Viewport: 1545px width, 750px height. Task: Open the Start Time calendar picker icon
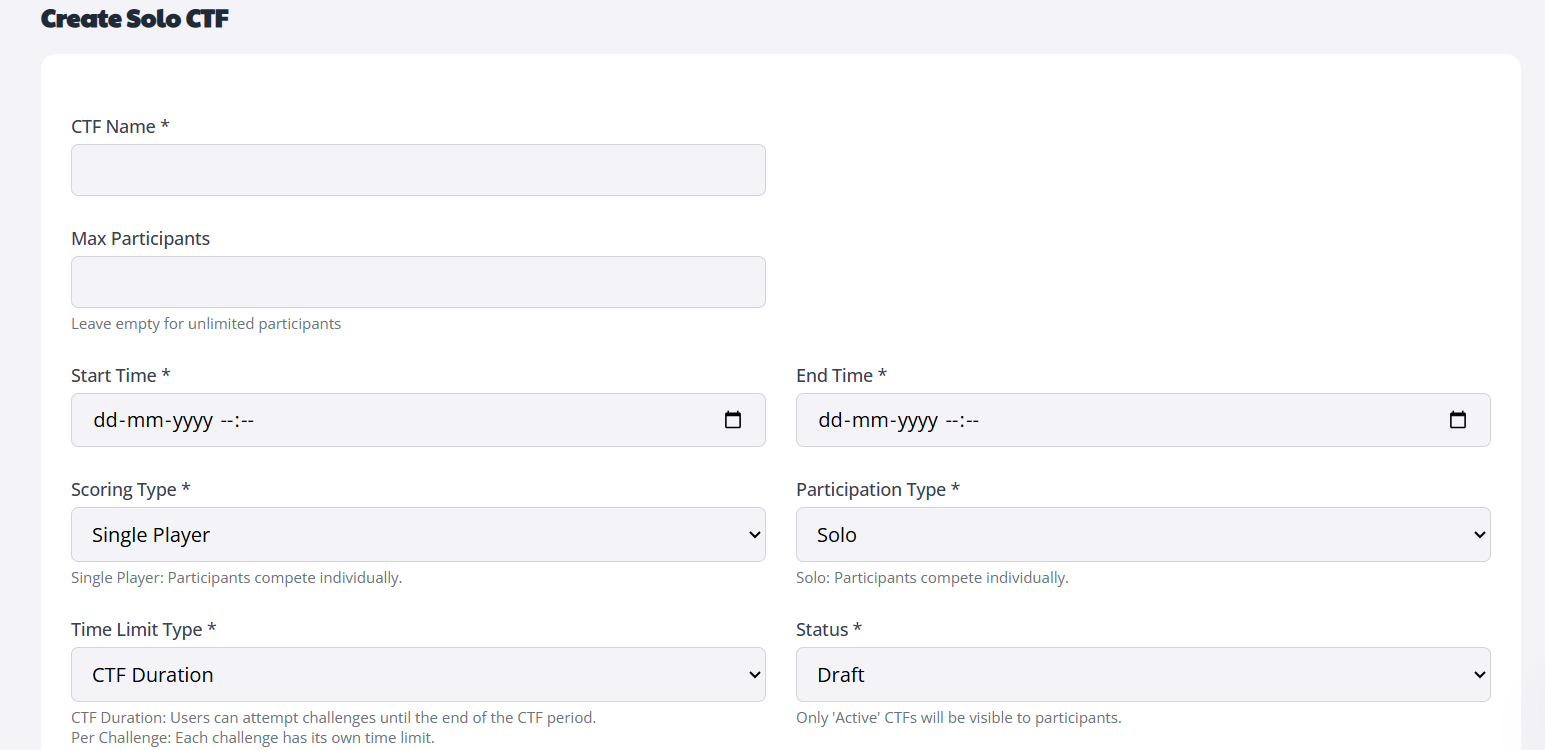pos(733,420)
